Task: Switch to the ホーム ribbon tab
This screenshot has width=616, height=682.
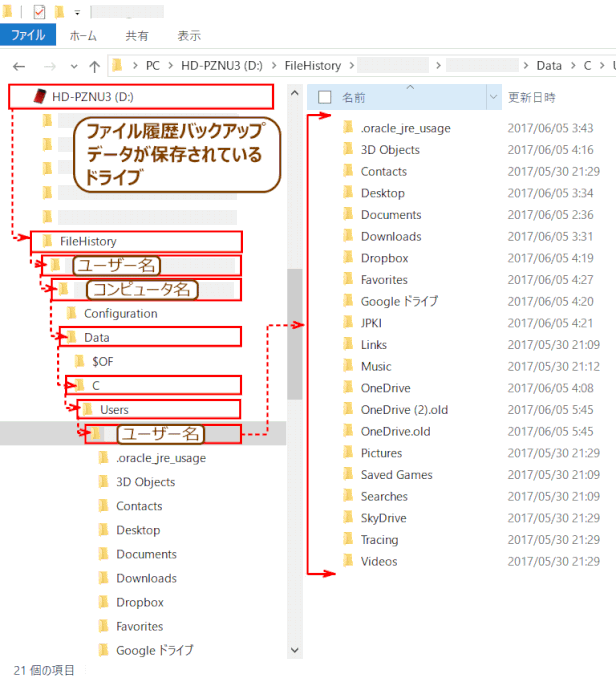Action: (83, 36)
